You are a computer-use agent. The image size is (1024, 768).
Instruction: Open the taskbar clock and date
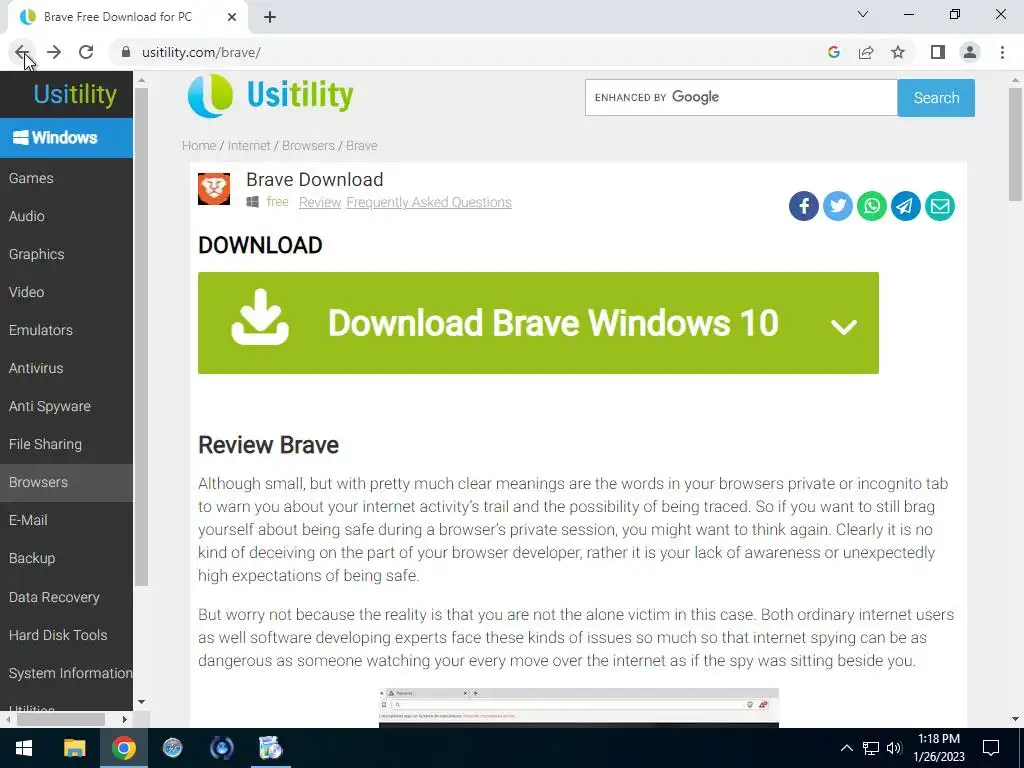click(x=939, y=748)
